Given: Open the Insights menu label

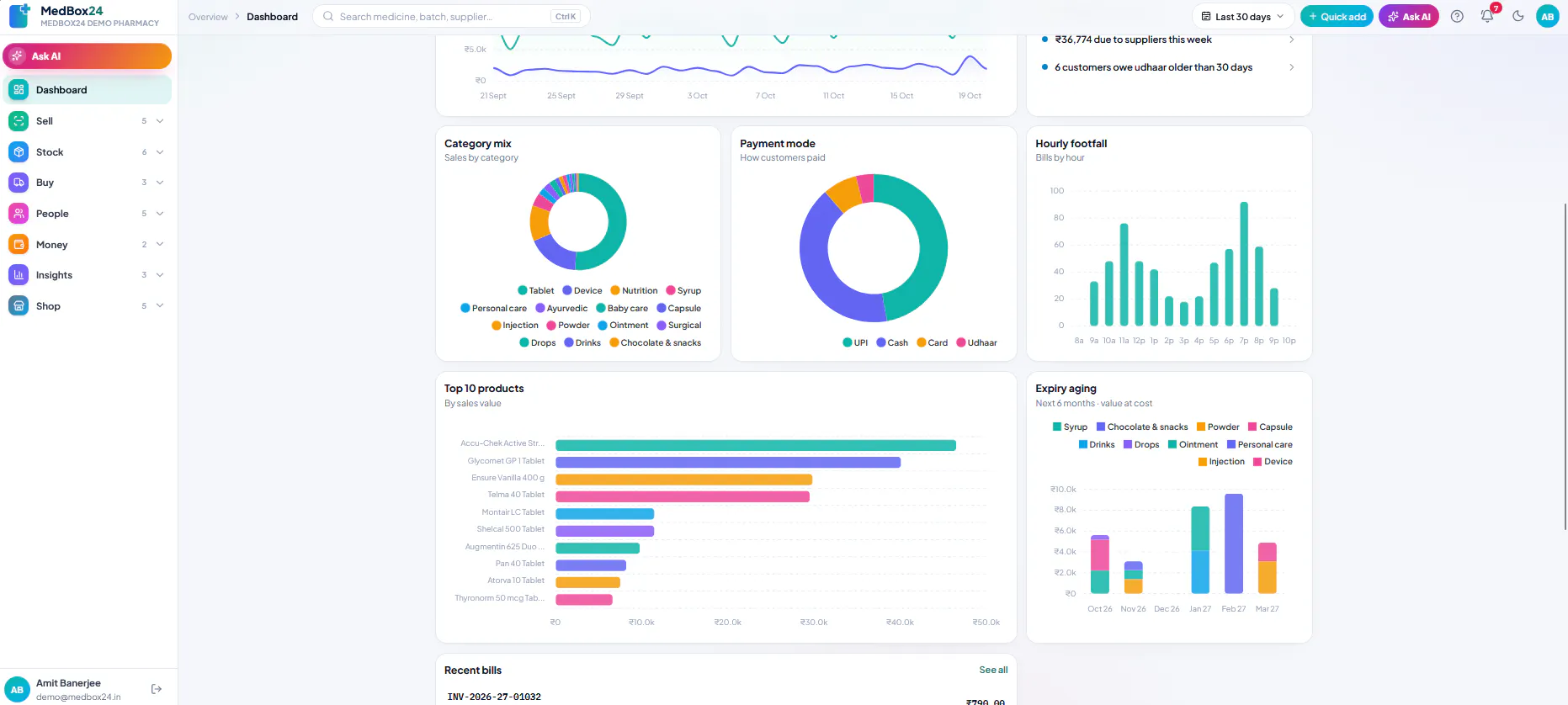Looking at the screenshot, I should click(54, 275).
